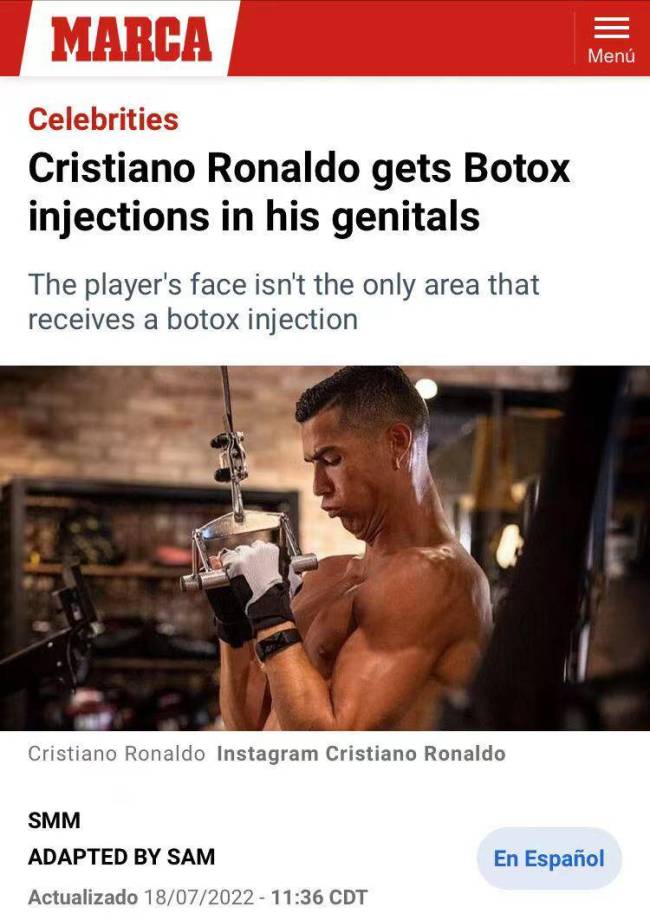The width and height of the screenshot is (650, 920).
Task: Tap the MARCA logo
Action: (131, 39)
